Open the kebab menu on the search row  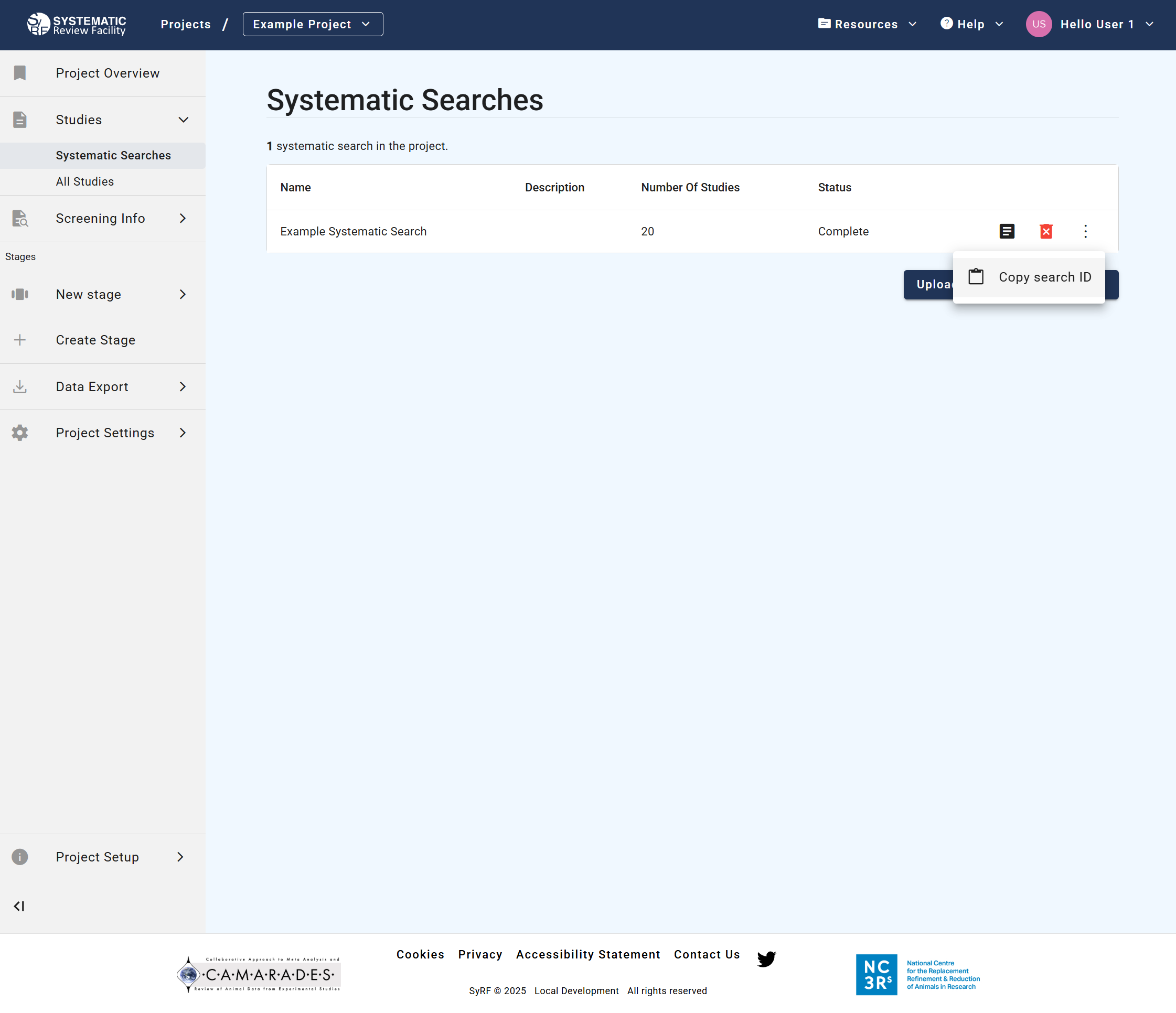coord(1085,231)
